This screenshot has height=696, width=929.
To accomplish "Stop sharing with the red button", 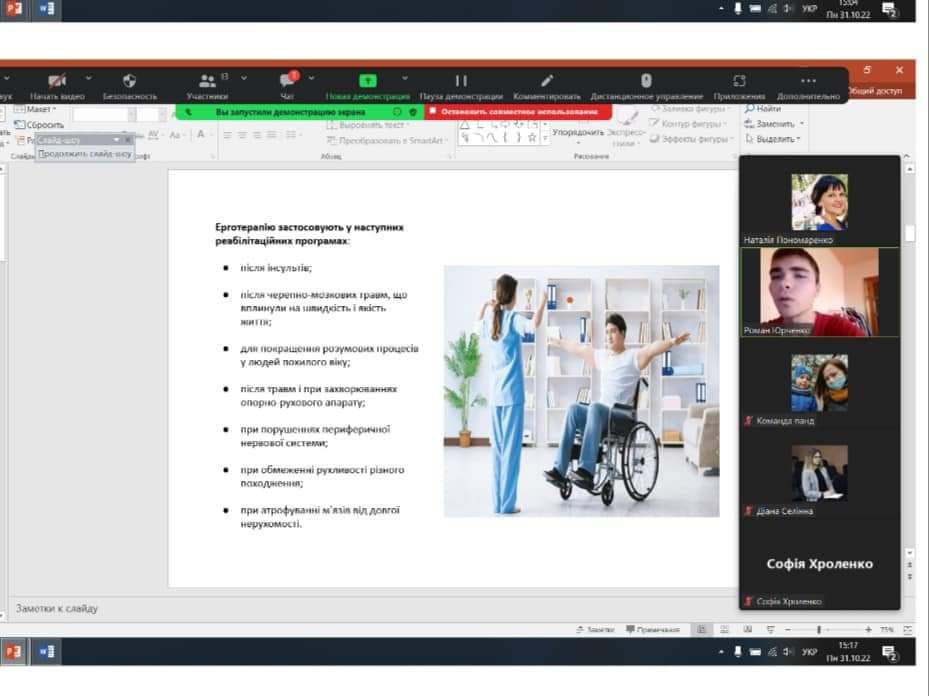I will pos(519,112).
